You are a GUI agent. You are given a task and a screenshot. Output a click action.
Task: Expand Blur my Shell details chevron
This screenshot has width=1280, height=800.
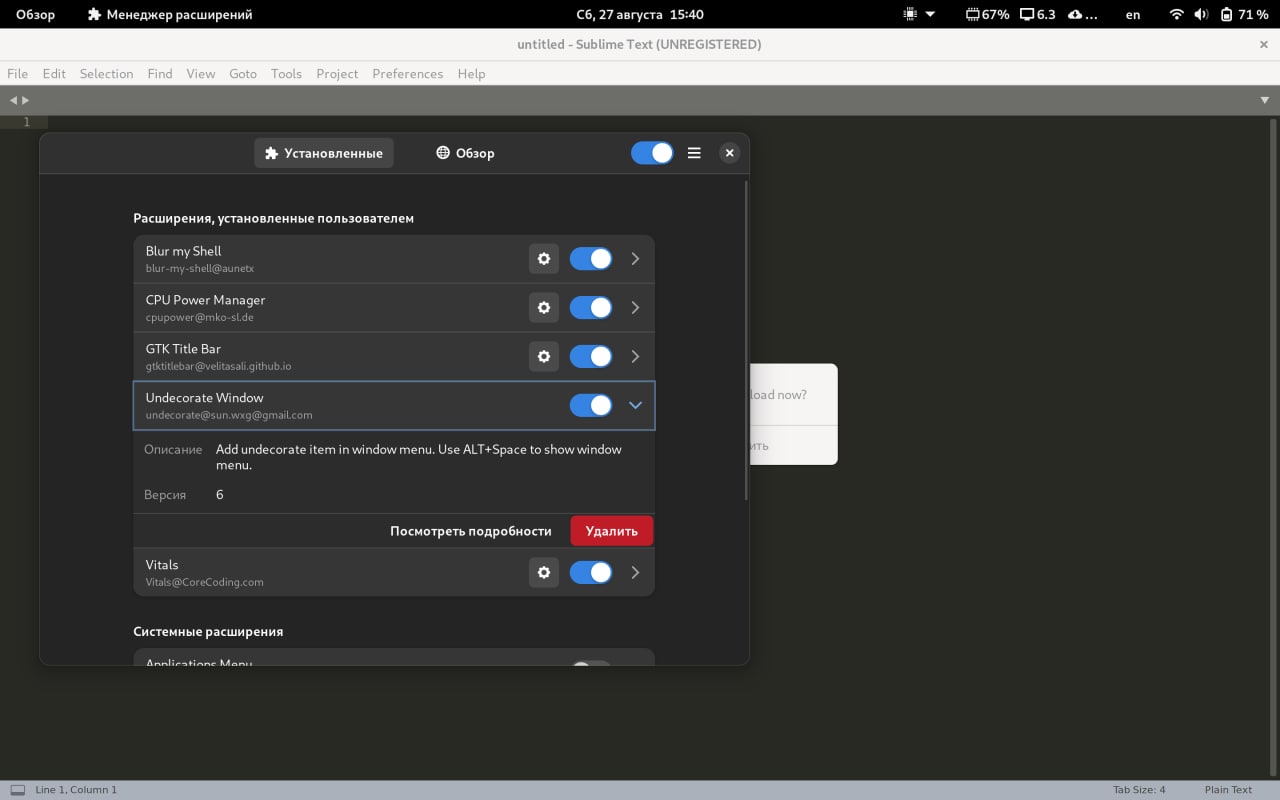(x=635, y=259)
